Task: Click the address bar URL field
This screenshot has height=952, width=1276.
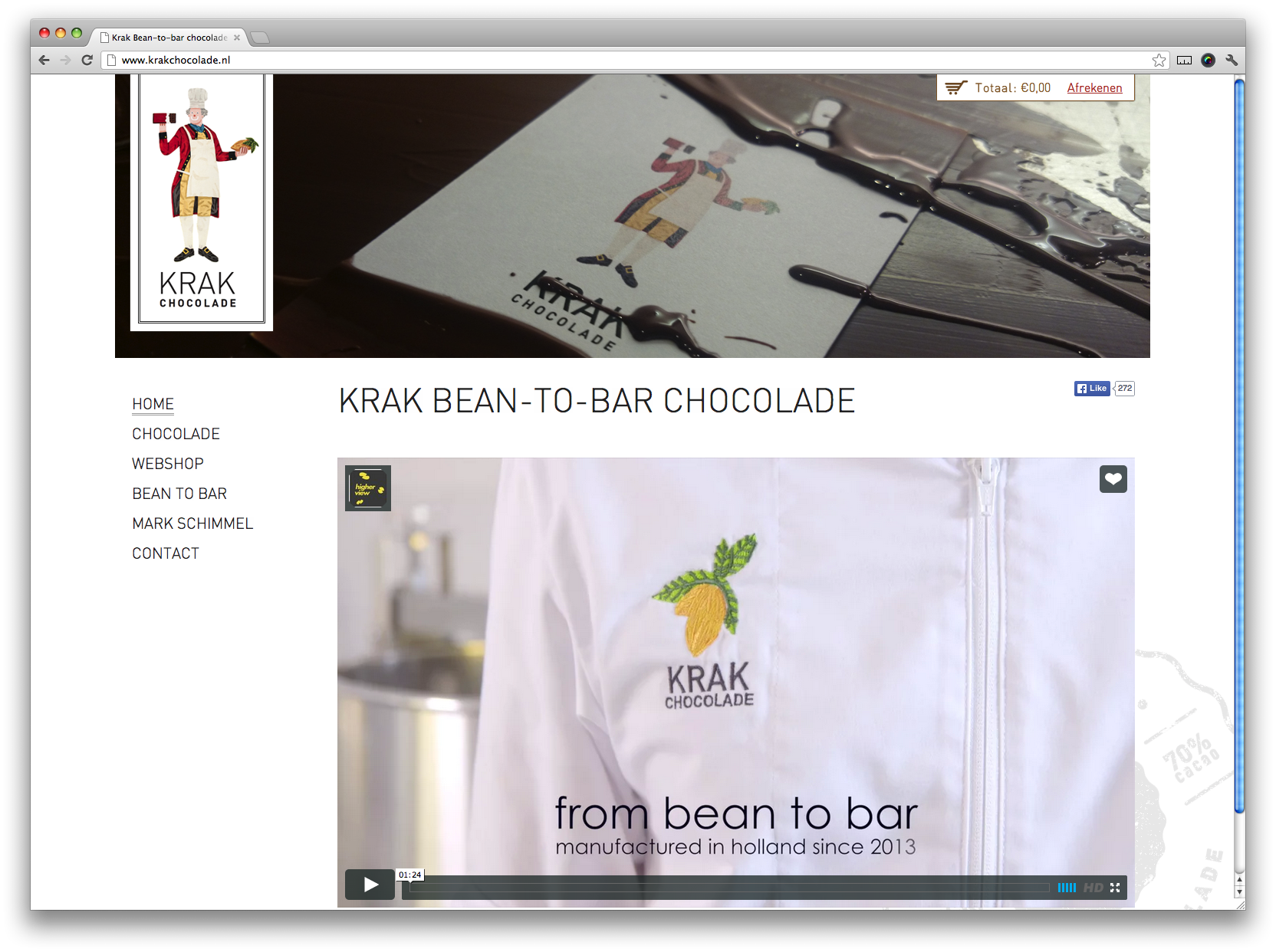Action: pyautogui.click(x=613, y=61)
